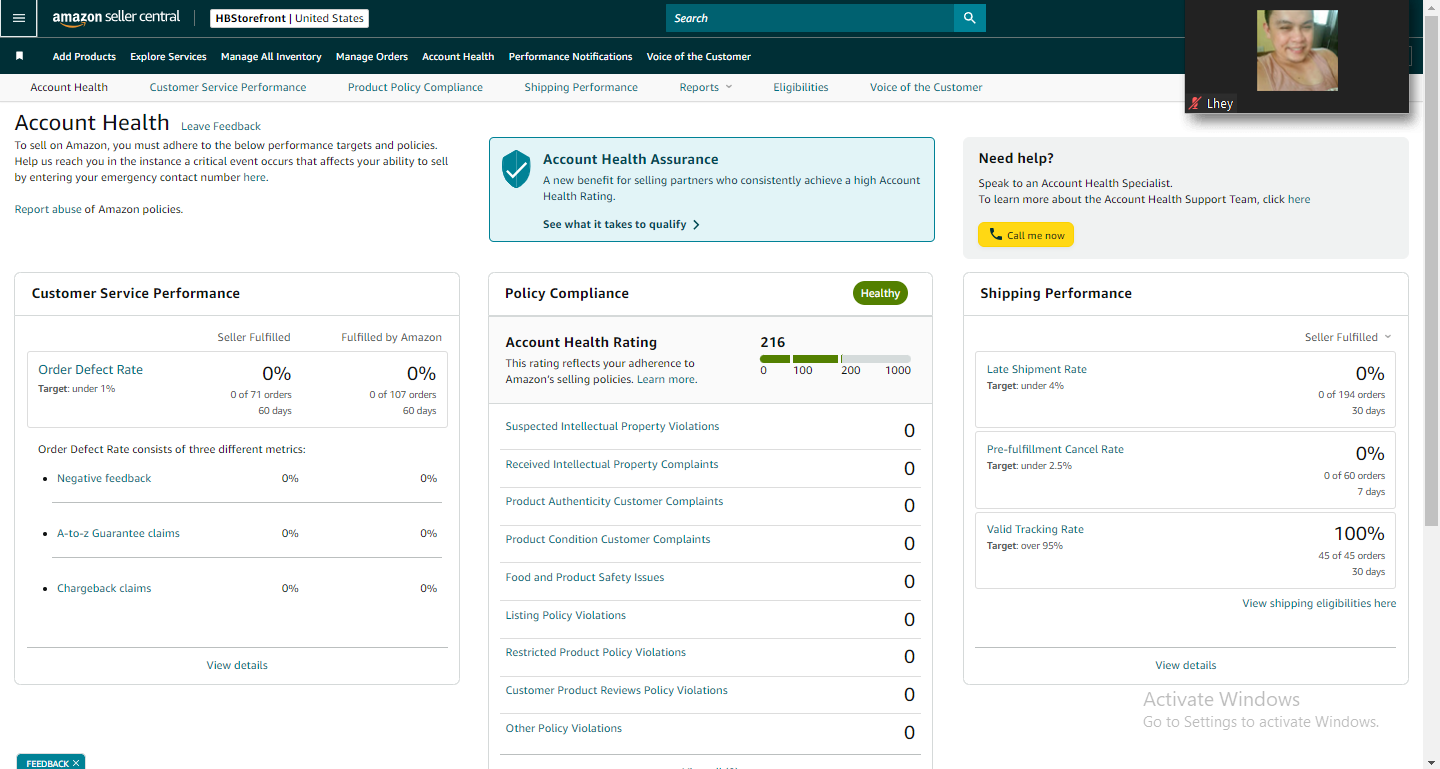Click the Account Health Rating value 216
Image resolution: width=1440 pixels, height=769 pixels.
click(773, 342)
